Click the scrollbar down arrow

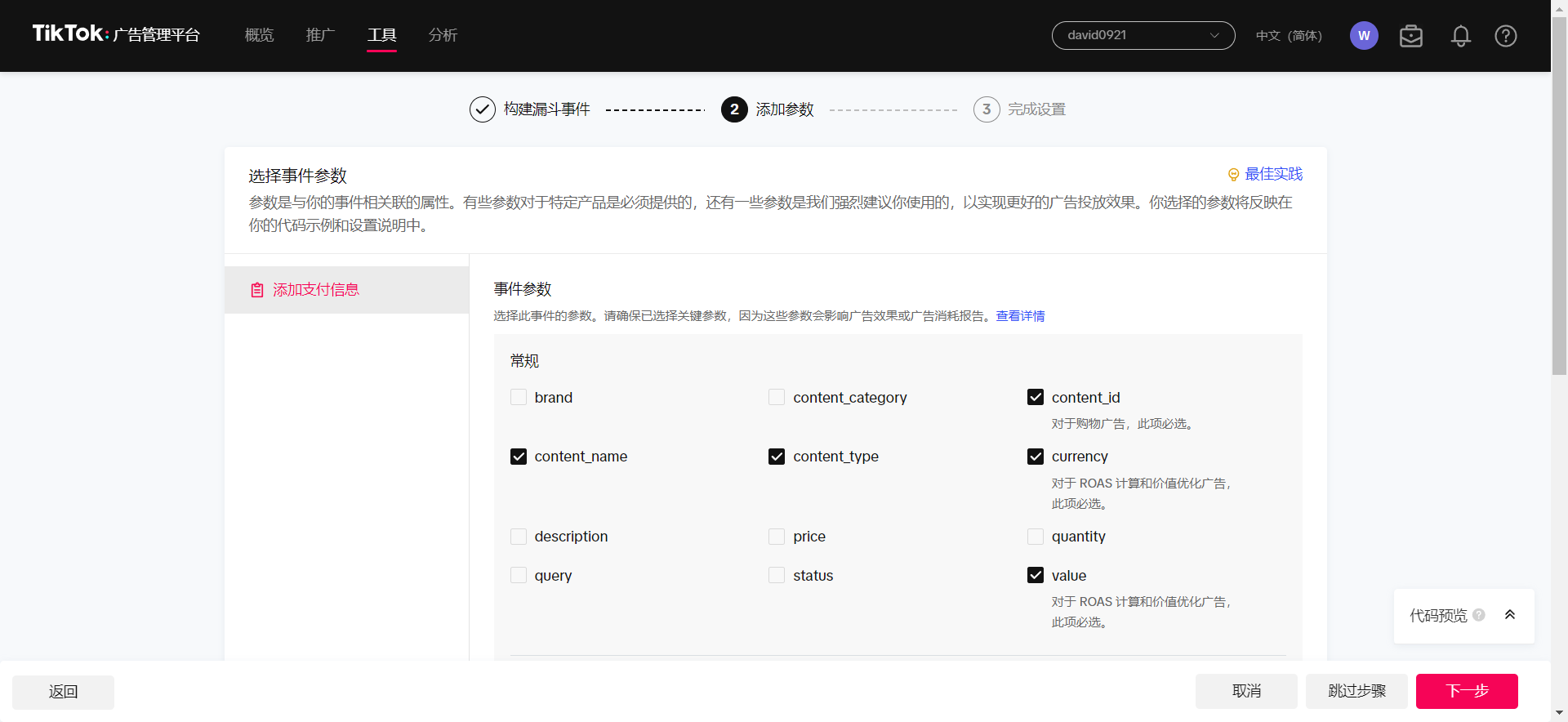1559,713
